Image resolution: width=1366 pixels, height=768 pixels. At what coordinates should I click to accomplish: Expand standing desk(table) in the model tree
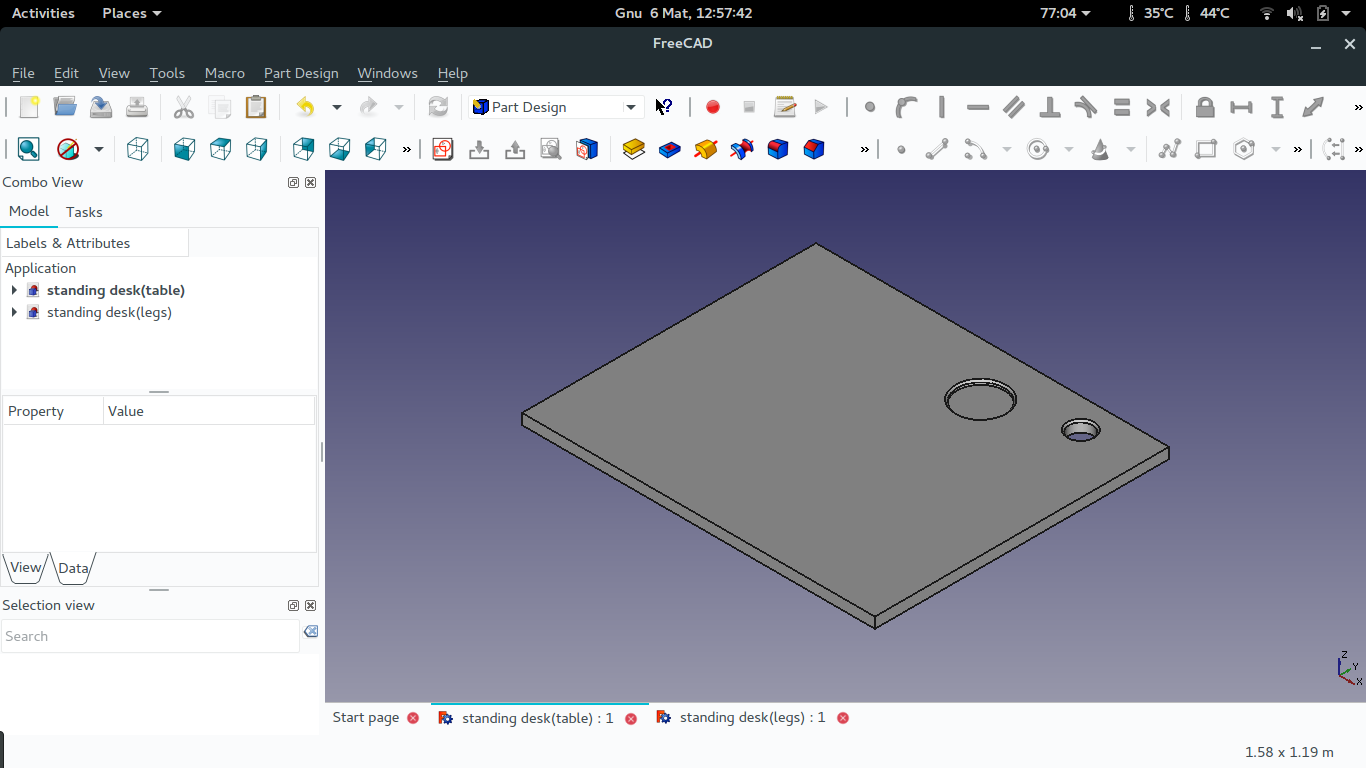point(13,290)
